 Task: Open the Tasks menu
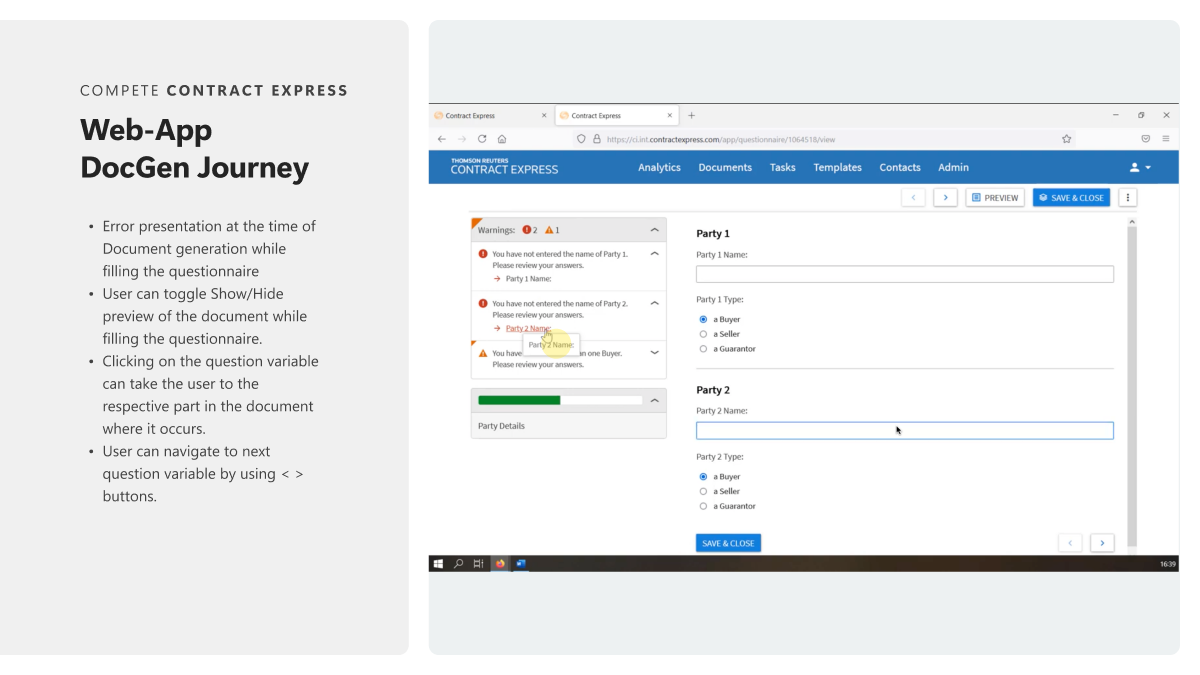pyautogui.click(x=783, y=167)
